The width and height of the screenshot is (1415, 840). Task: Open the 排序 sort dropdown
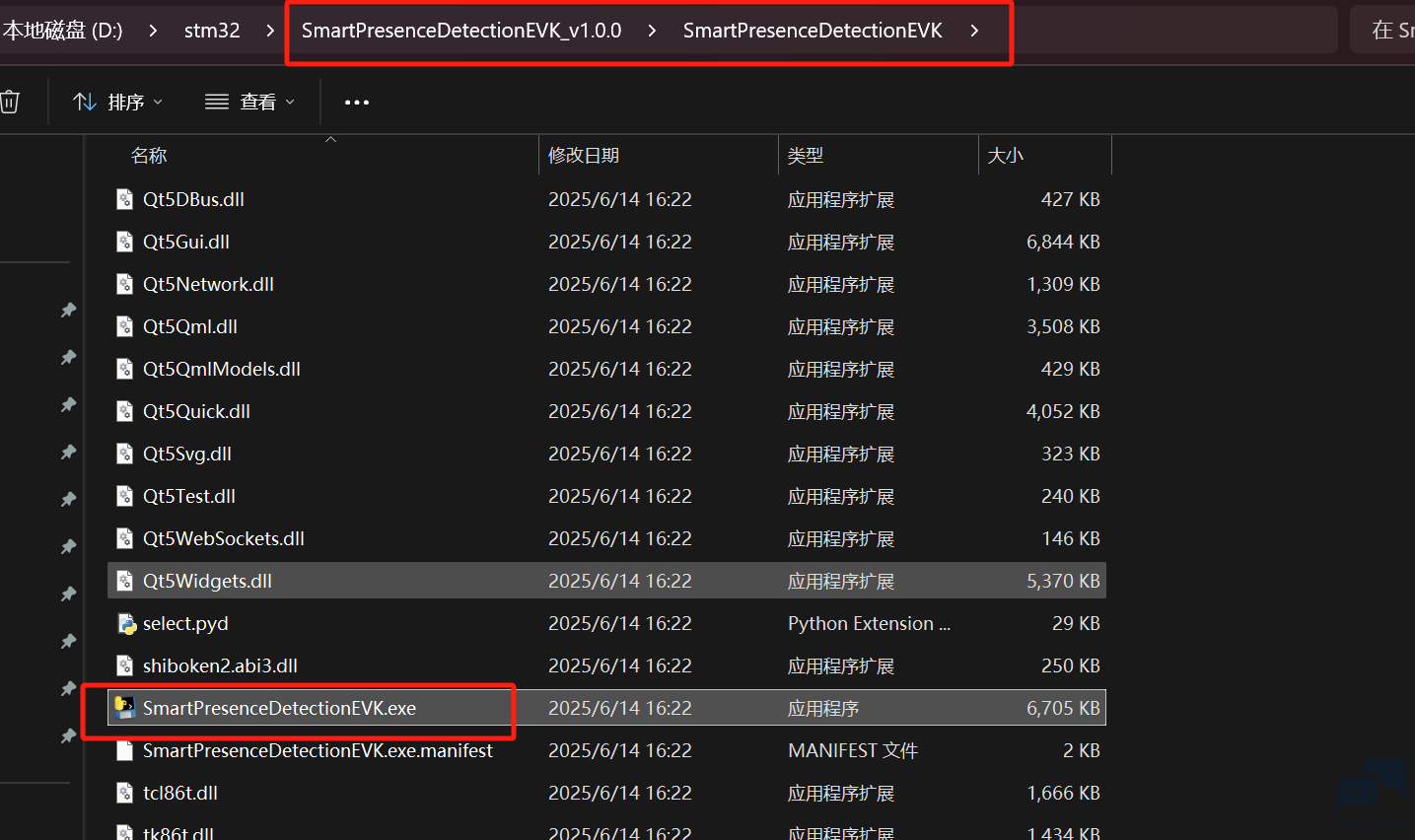[x=118, y=103]
